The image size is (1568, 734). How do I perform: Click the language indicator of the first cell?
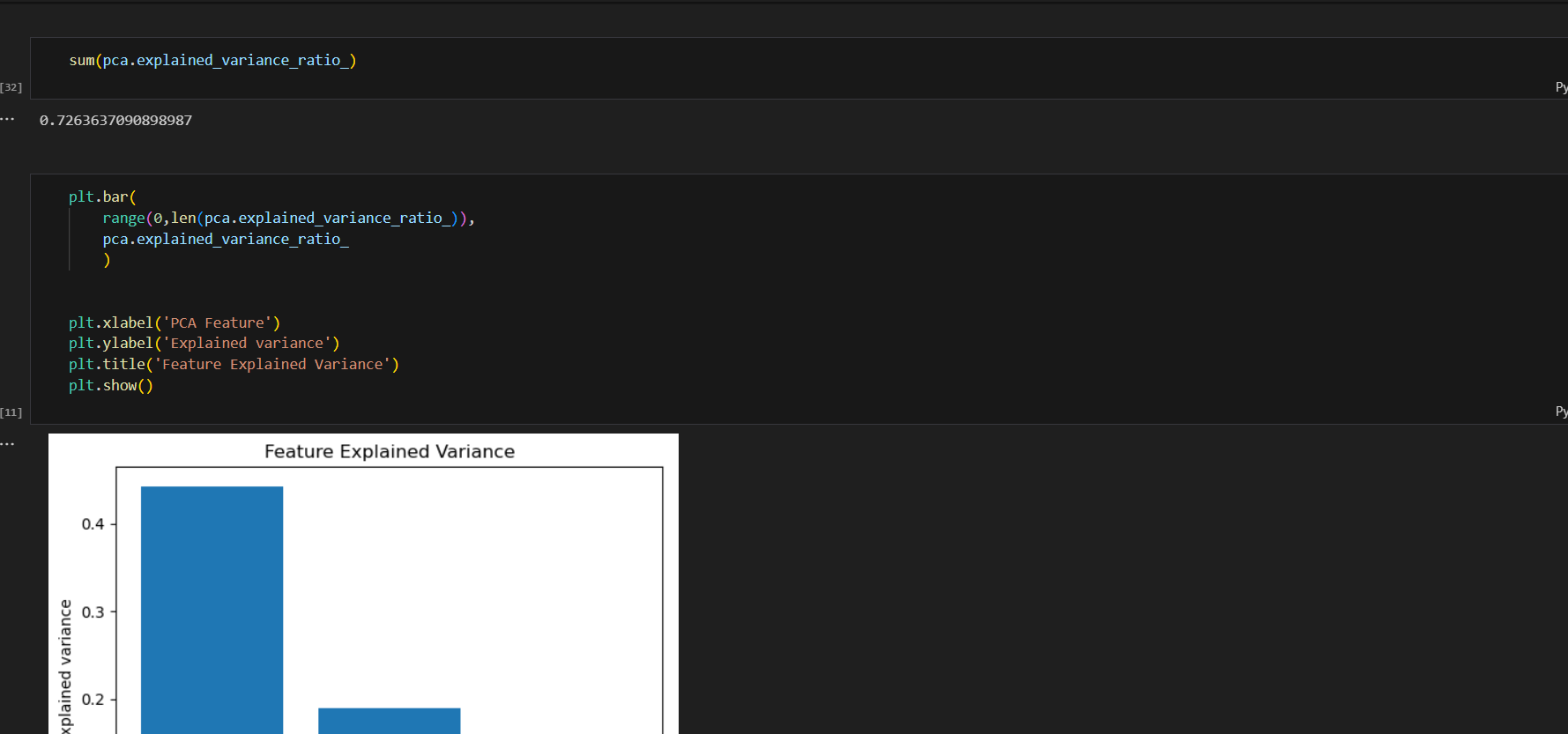1561,87
